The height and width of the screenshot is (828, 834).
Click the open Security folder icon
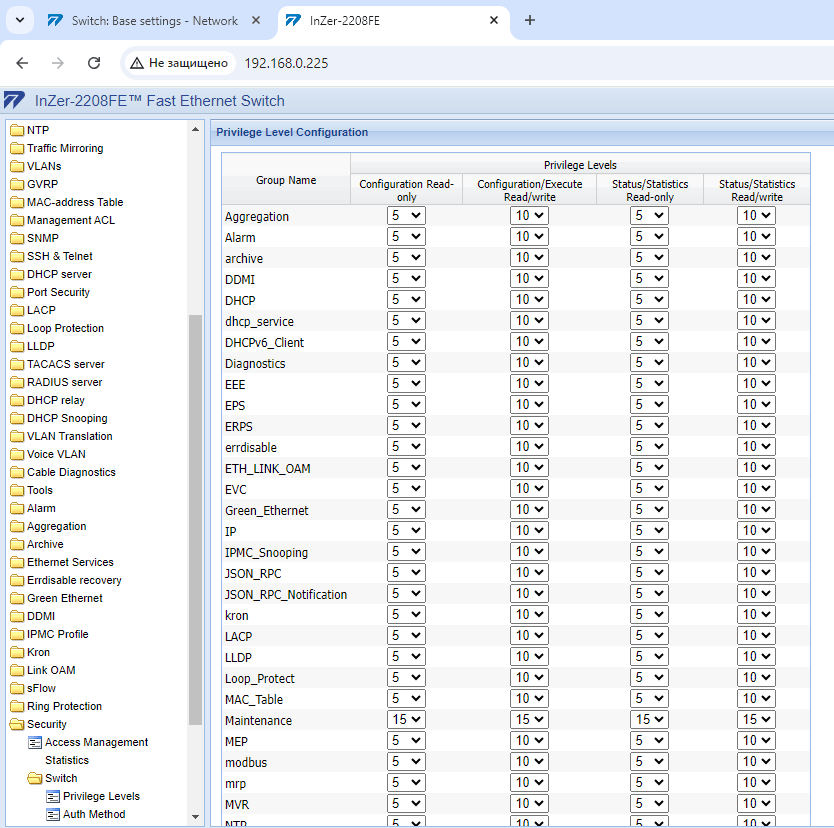pyautogui.click(x=17, y=725)
